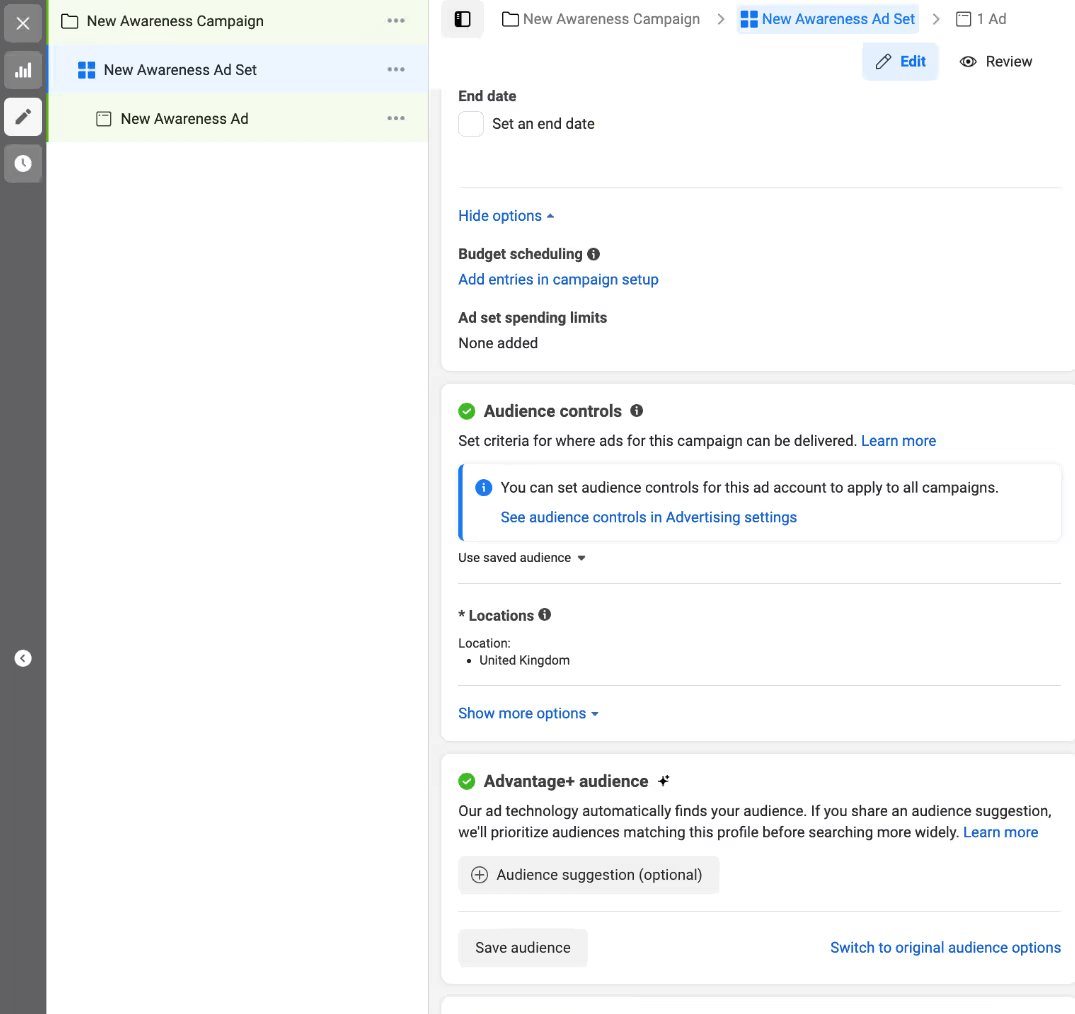Click the Advantage+ audience sparkle icon
Viewport: 1075px width, 1014px height.
click(664, 780)
